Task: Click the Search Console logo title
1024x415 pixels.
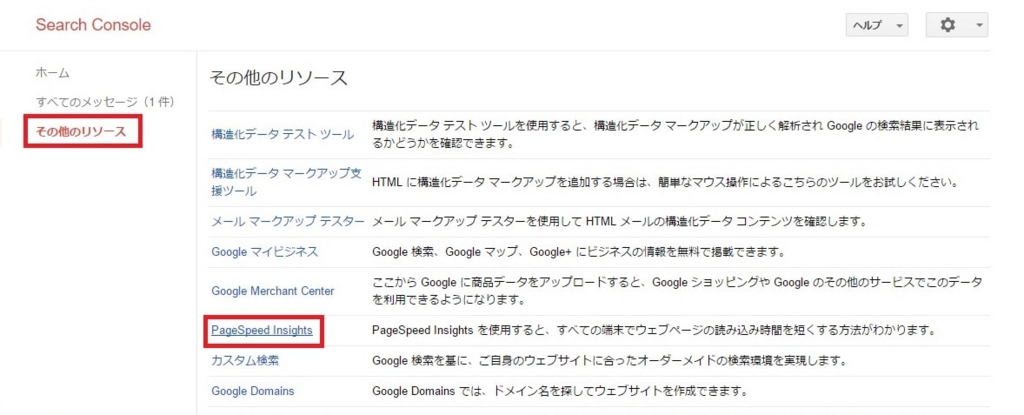Action: pyautogui.click(x=93, y=25)
